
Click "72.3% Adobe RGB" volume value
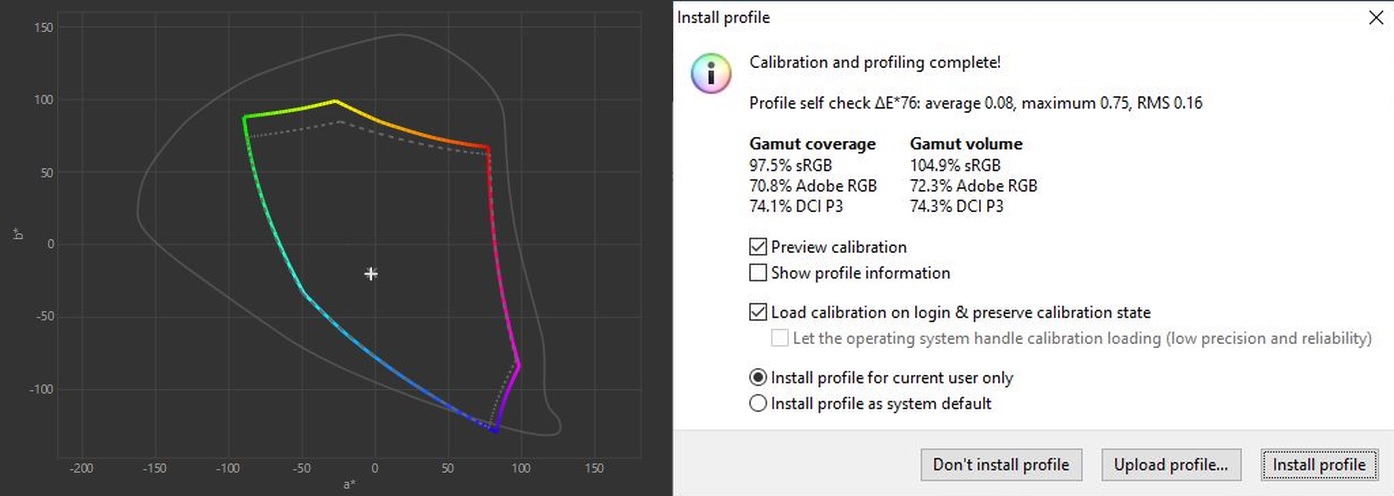pyautogui.click(x=974, y=185)
